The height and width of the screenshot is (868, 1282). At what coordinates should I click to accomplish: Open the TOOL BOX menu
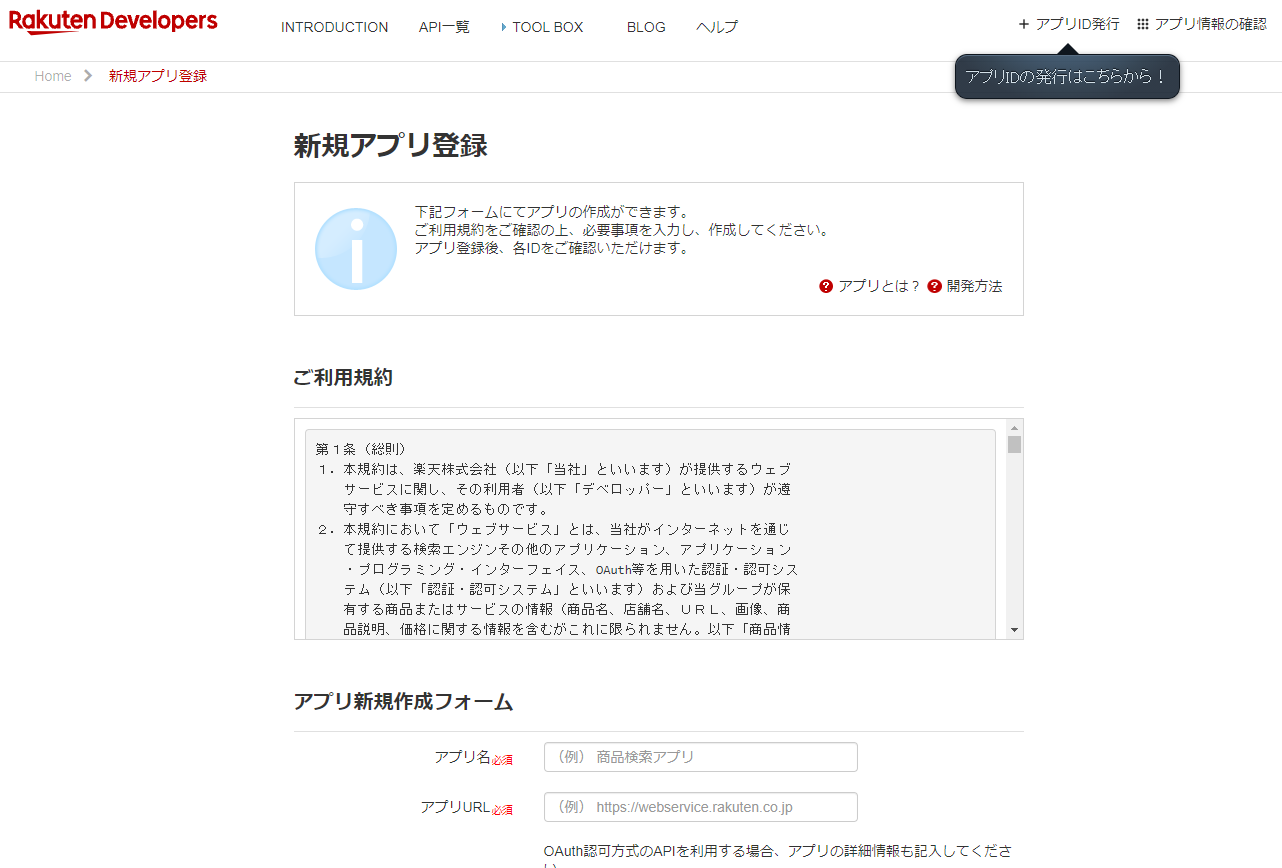click(x=547, y=27)
